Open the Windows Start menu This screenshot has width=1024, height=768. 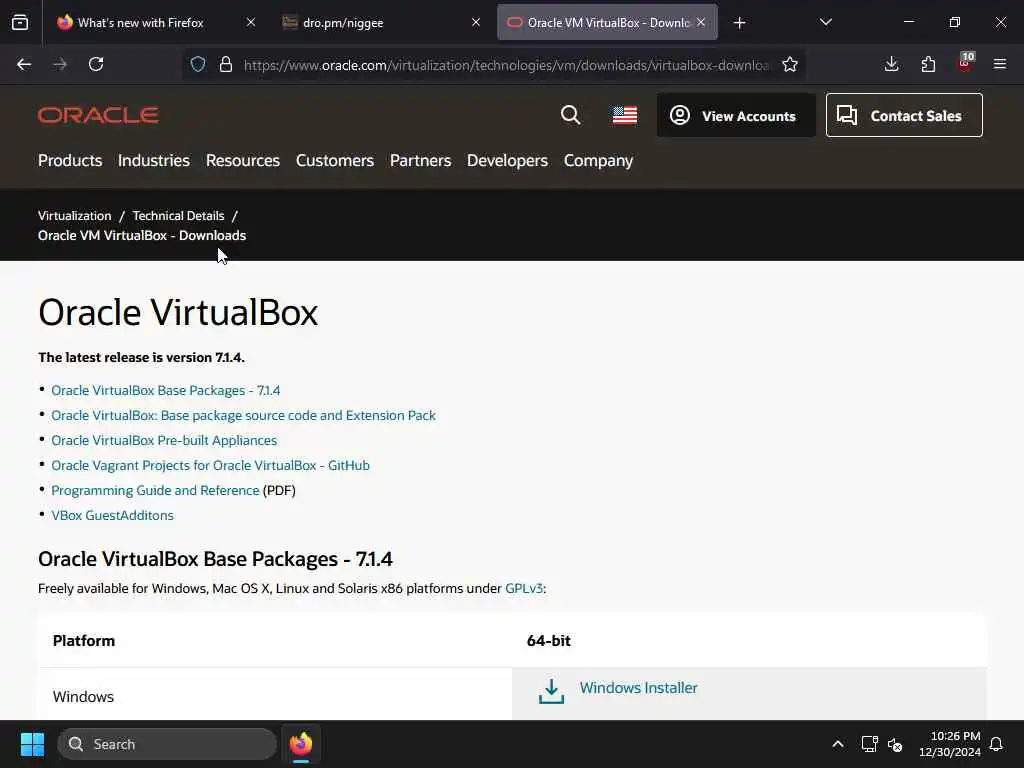click(32, 744)
